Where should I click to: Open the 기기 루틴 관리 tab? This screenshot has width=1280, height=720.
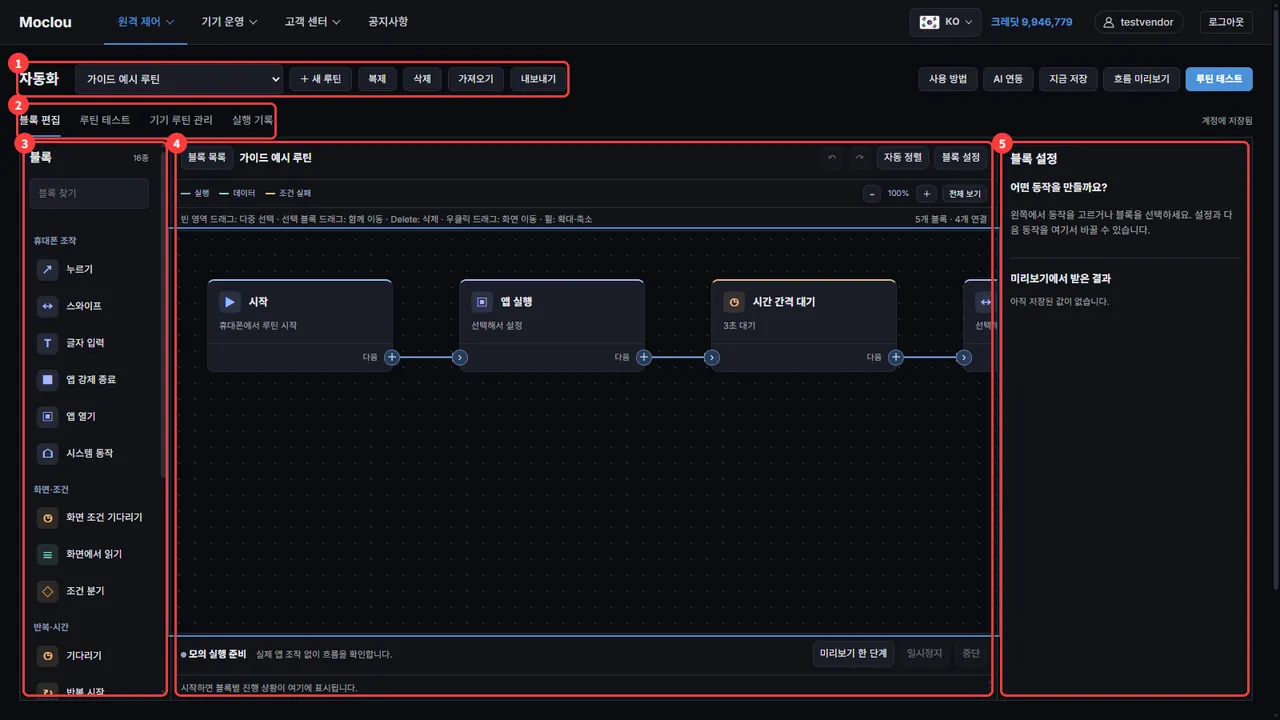[x=181, y=120]
